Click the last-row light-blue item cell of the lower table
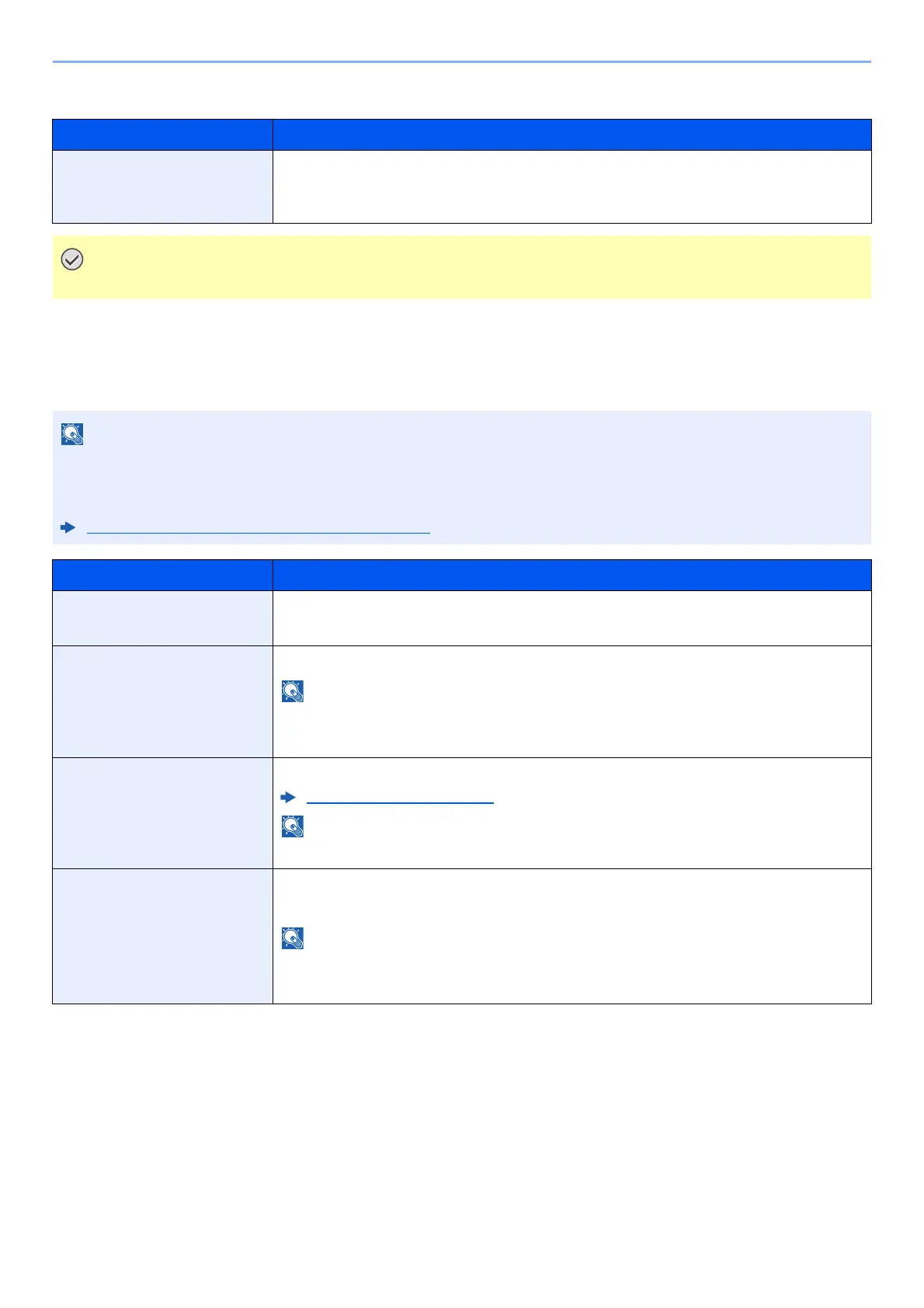The height and width of the screenshot is (1308, 924). tap(162, 936)
